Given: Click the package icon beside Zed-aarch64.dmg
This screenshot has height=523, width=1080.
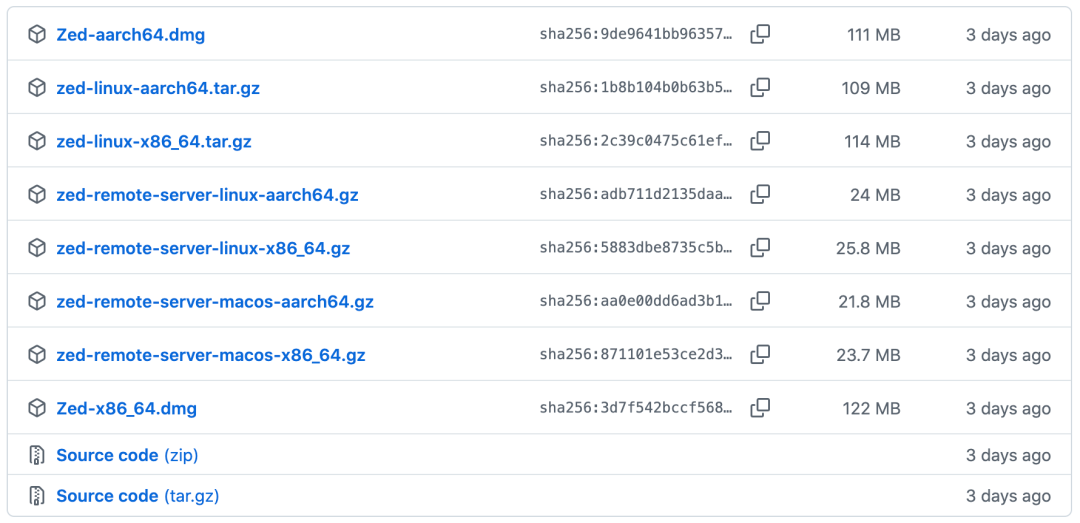Looking at the screenshot, I should tap(37, 35).
